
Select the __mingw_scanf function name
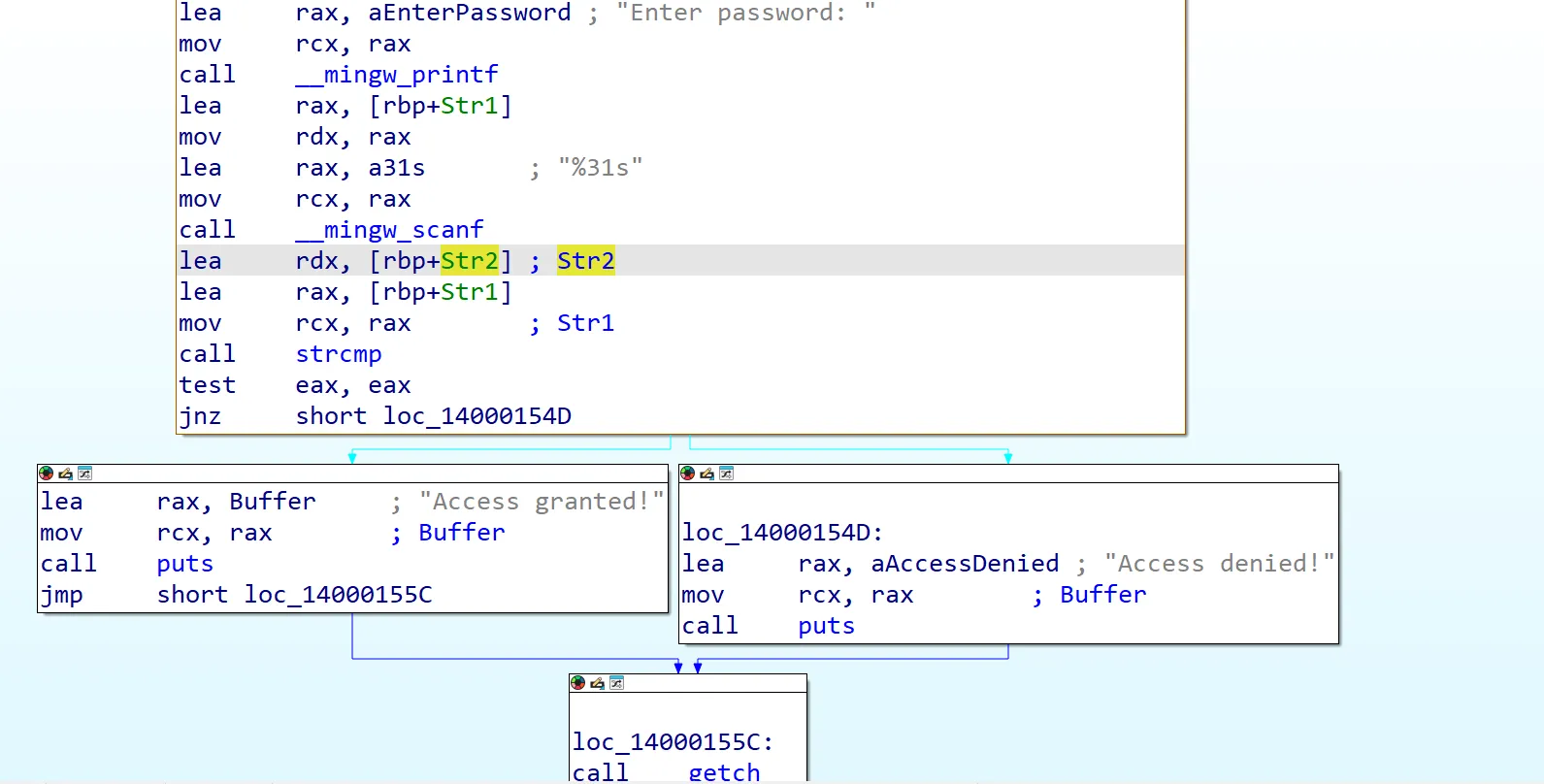[x=389, y=230]
